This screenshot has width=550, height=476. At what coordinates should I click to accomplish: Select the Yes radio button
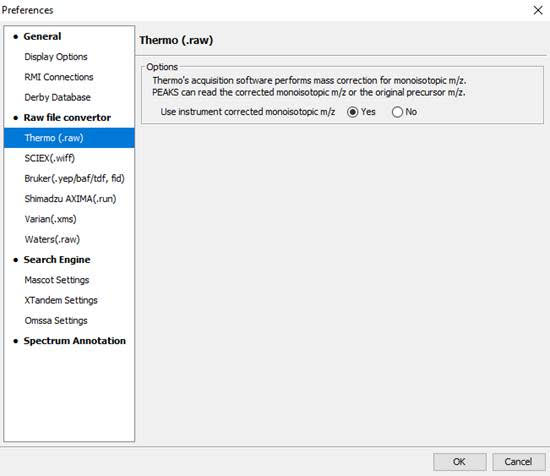coord(352,112)
